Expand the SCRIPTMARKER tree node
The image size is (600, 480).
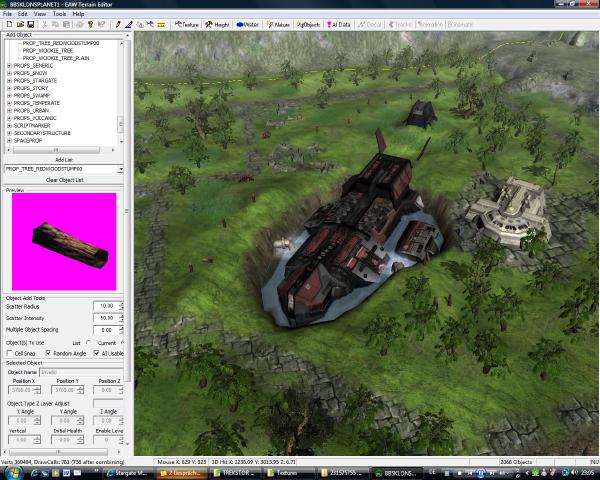coord(10,126)
